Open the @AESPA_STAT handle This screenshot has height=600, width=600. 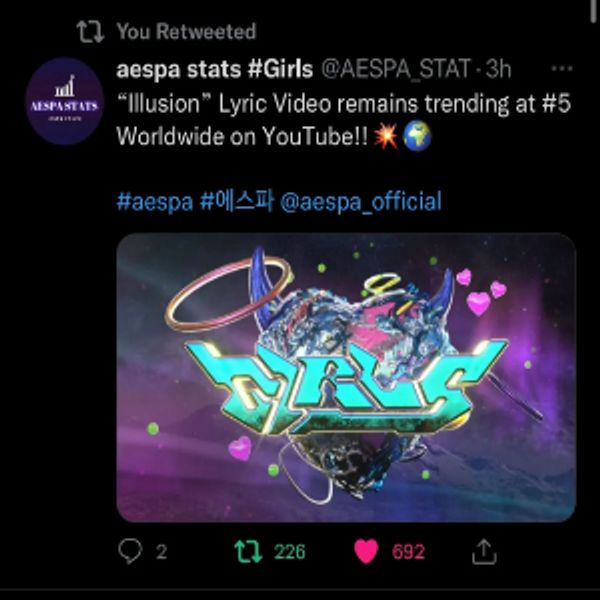[396, 69]
